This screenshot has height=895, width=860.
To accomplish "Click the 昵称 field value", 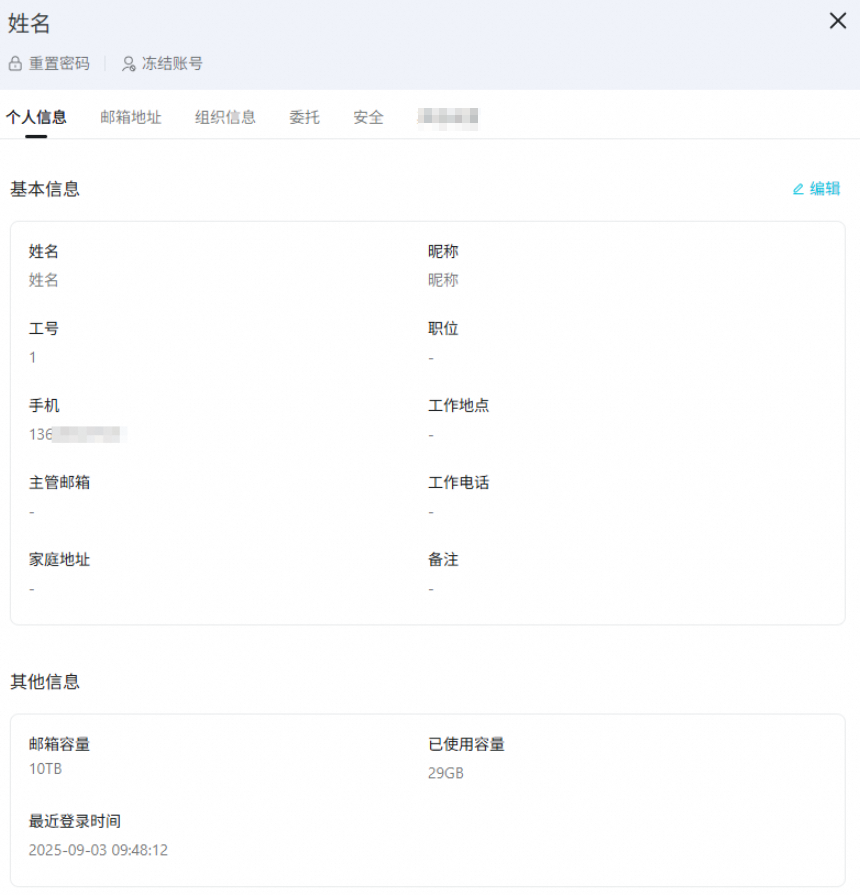I will click(x=443, y=280).
